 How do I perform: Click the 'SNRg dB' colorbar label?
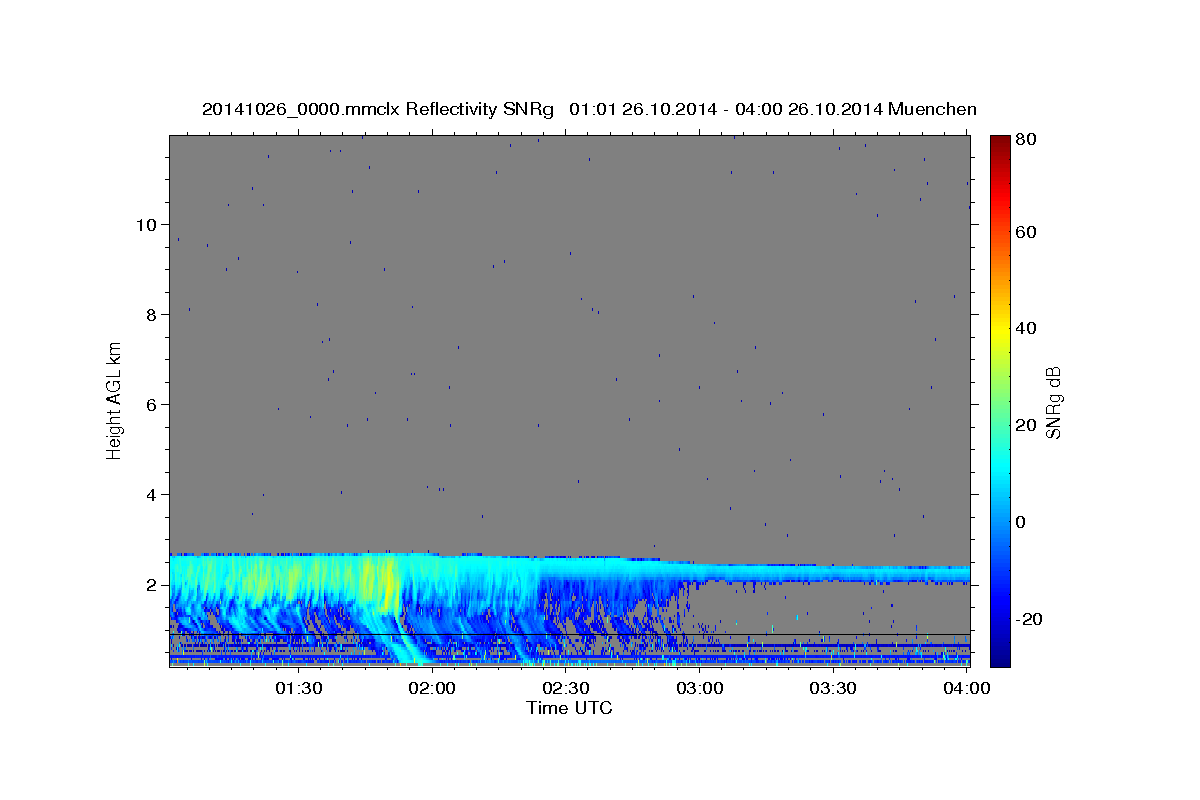(1053, 402)
